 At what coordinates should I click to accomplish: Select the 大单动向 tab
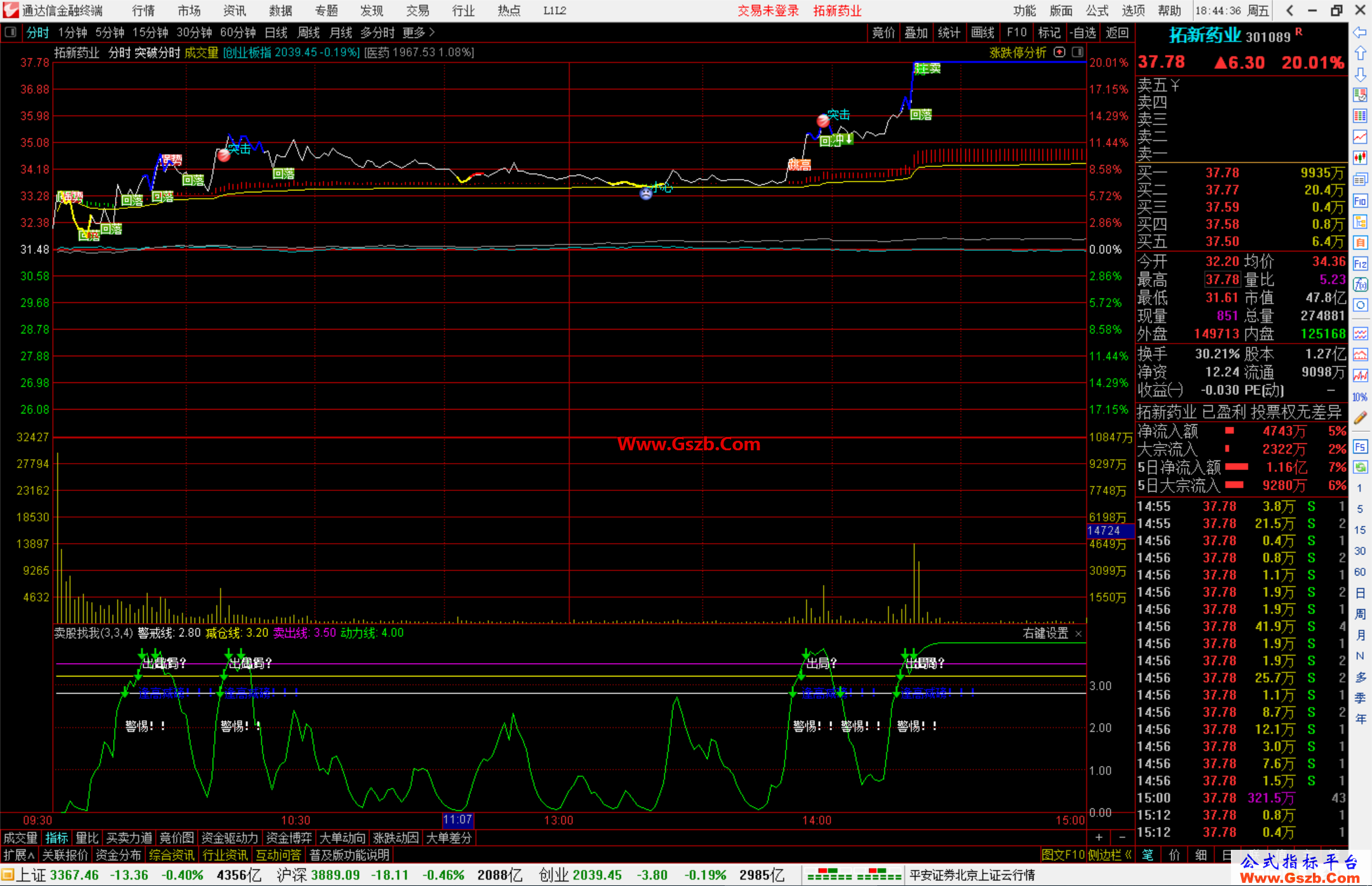click(x=342, y=838)
